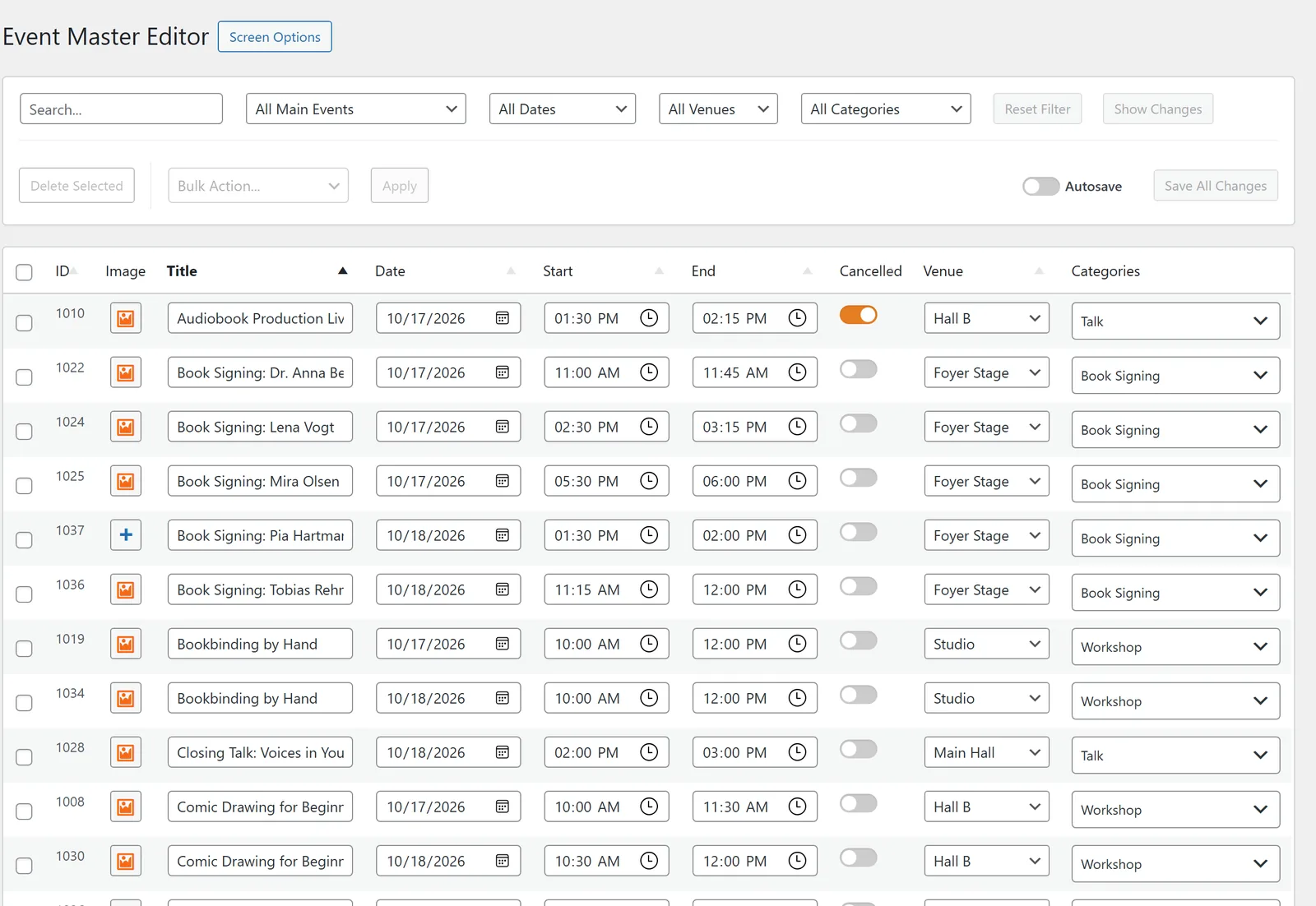Click clock icon in 11:00 AM start time

click(649, 372)
